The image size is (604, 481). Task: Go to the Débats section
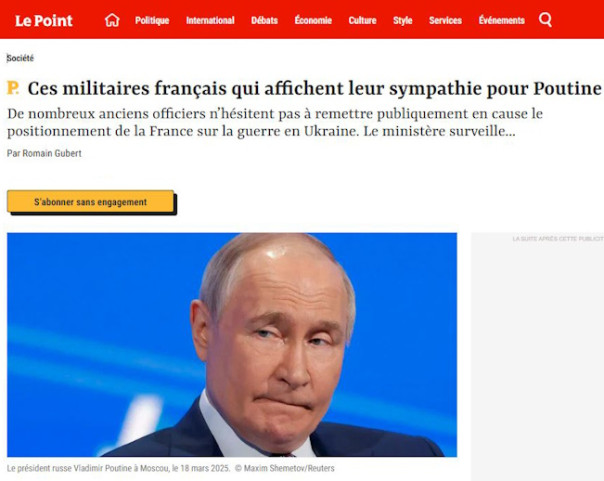pos(264,20)
